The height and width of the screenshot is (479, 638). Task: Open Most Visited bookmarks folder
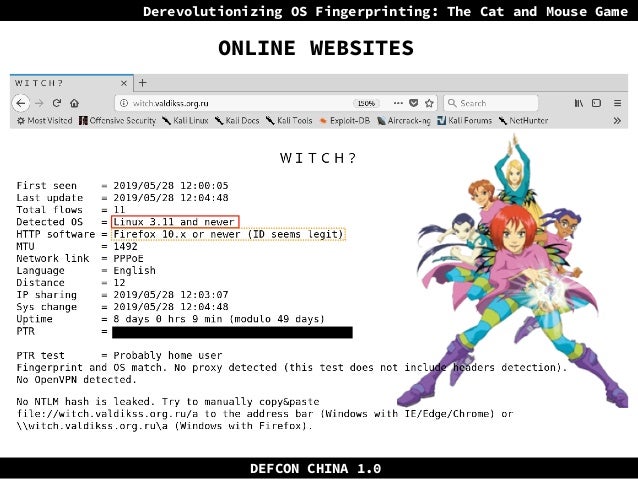click(x=44, y=120)
